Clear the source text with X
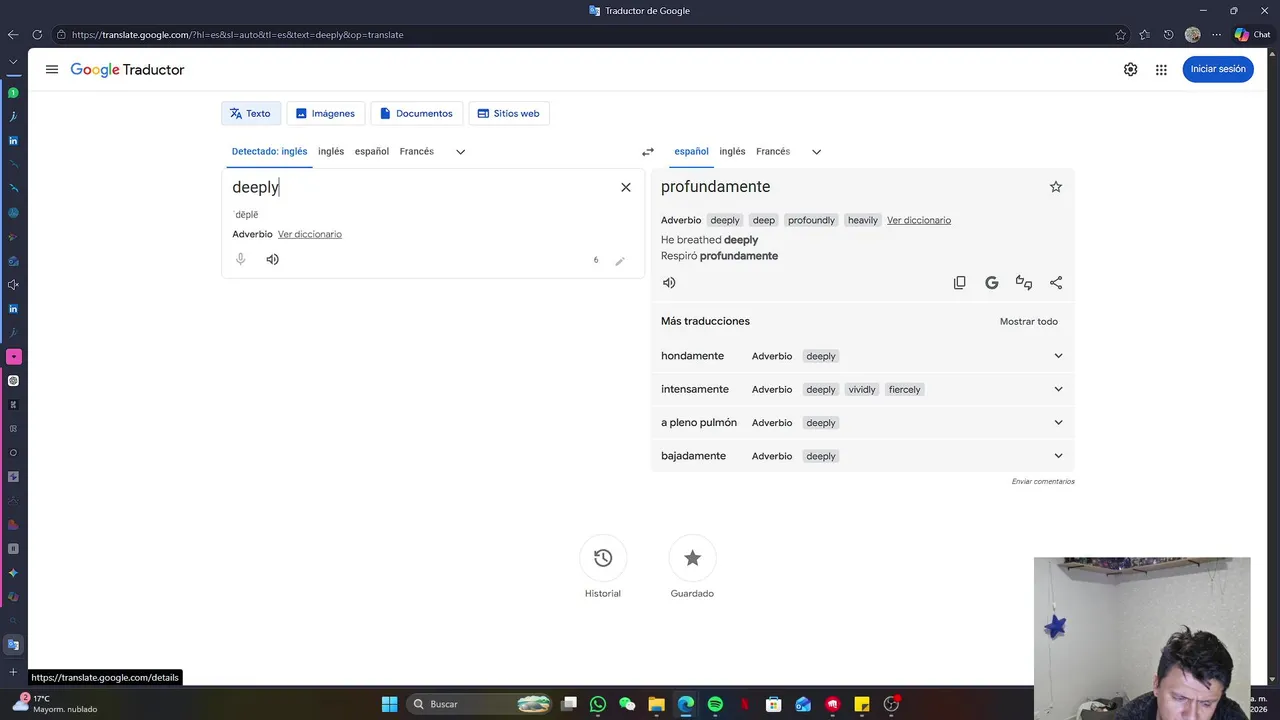The image size is (1280, 720). point(626,187)
